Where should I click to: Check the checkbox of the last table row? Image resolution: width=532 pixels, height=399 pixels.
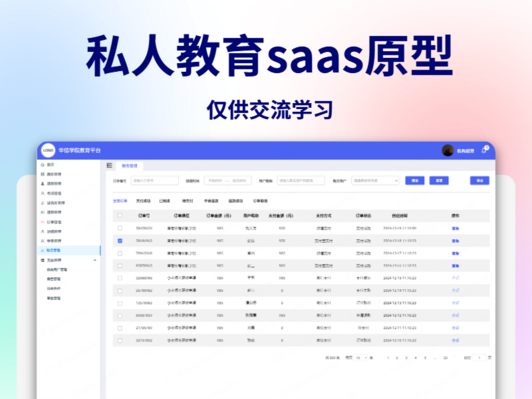[120, 340]
